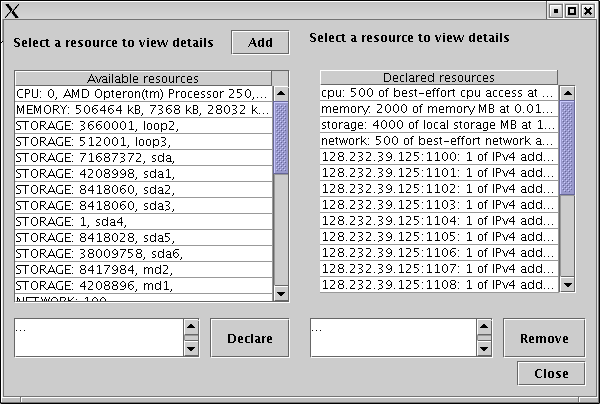Screen dimensions: 600x404
Task: Select declared network: 500 best-effort entry
Action: tap(438, 141)
